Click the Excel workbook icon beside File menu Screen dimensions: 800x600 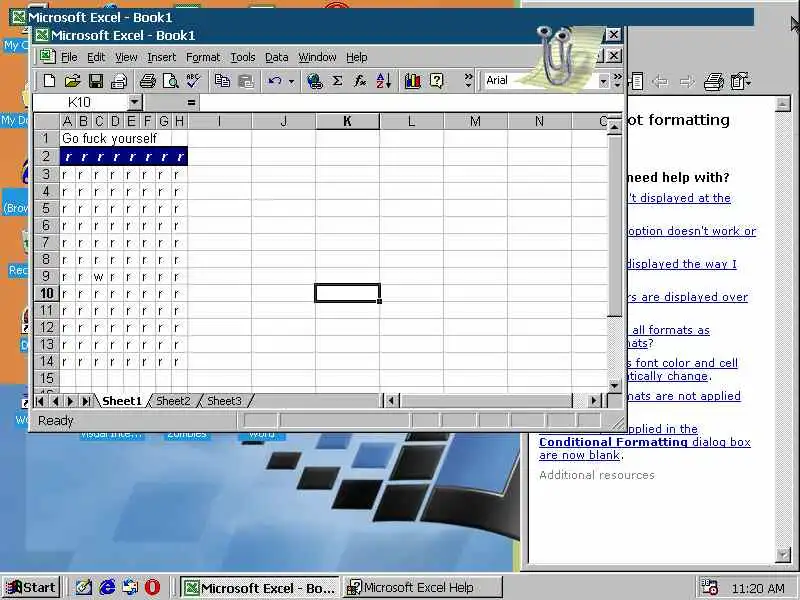[x=47, y=56]
